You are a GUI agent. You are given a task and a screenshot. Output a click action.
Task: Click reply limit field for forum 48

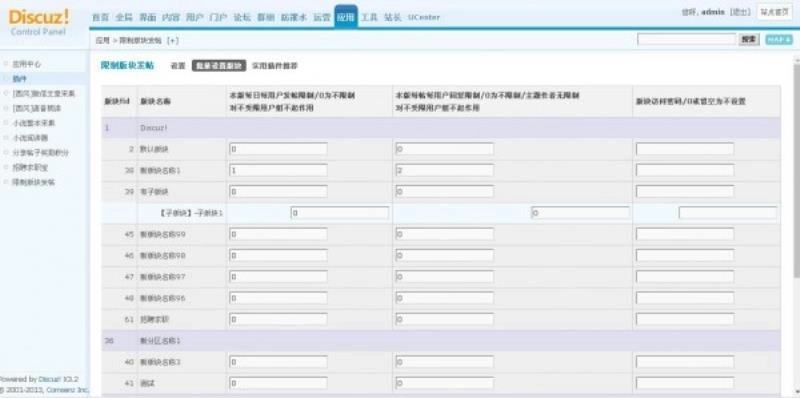pyautogui.click(x=445, y=298)
